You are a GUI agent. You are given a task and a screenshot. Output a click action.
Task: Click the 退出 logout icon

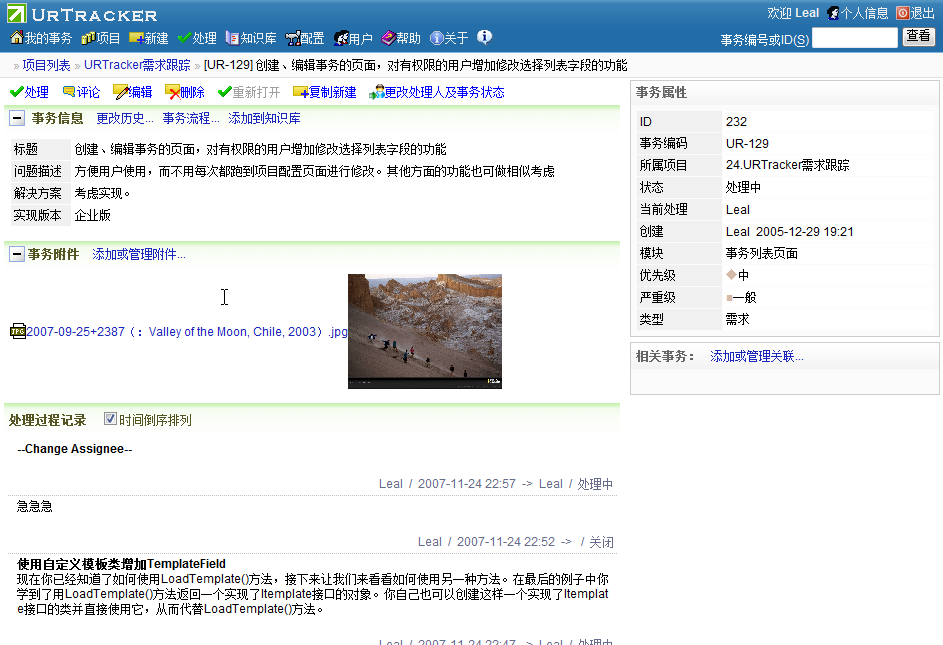903,13
